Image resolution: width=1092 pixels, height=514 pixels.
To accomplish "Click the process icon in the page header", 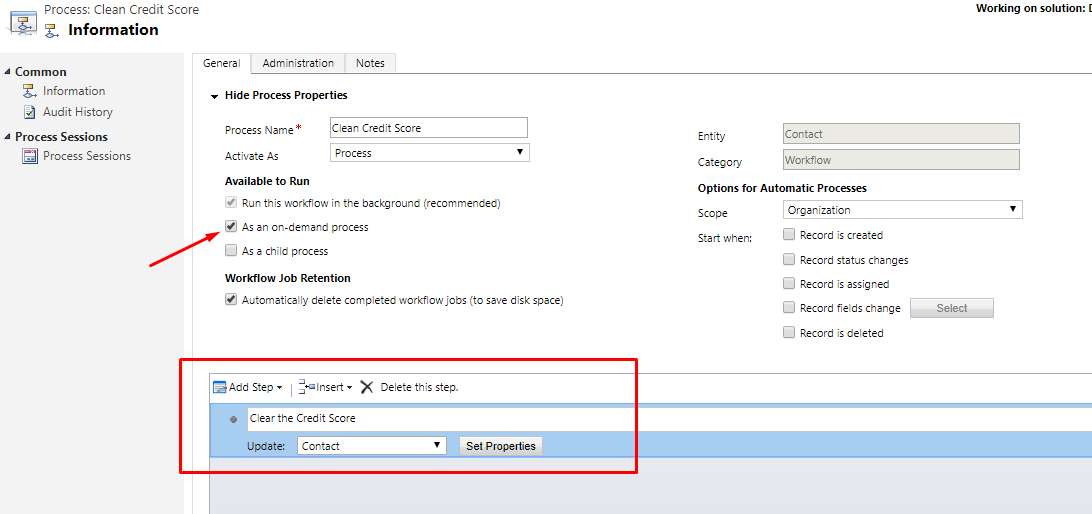I will point(22,22).
